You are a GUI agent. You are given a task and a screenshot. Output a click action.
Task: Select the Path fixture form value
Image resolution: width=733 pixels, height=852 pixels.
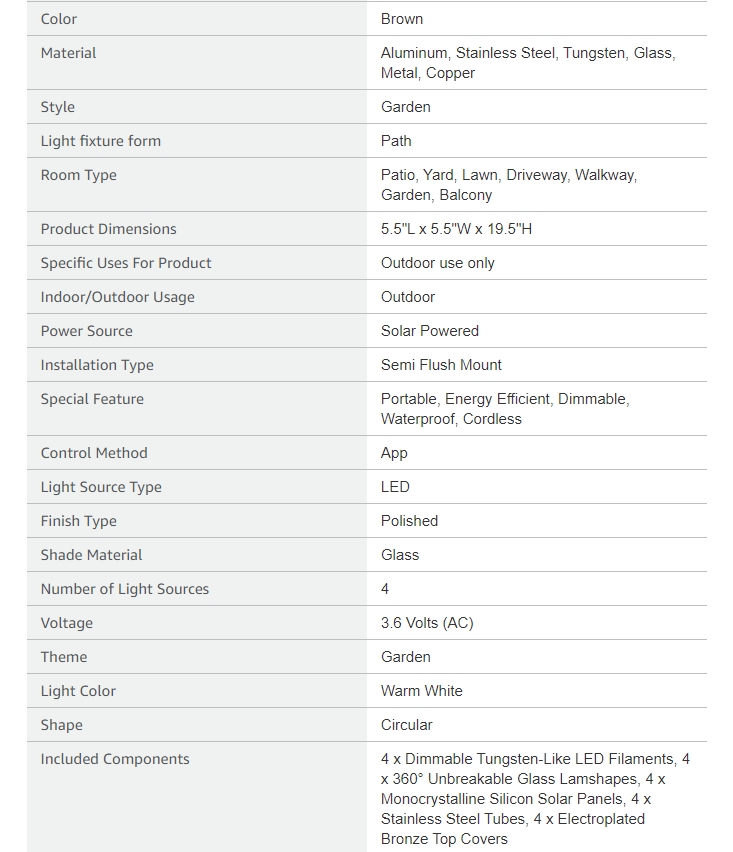[396, 141]
